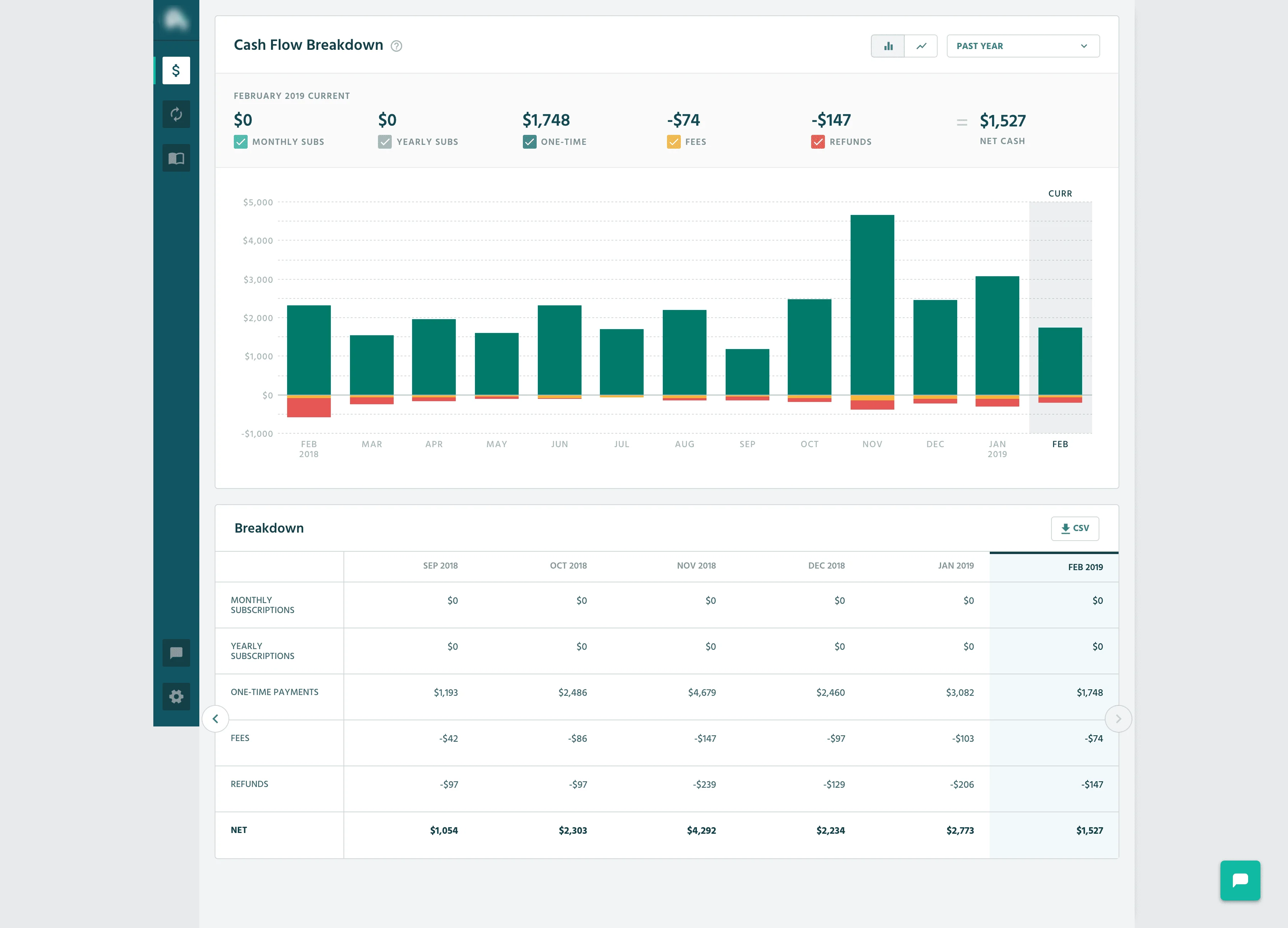Open the live chat widget
1288x928 pixels.
coord(1240,880)
